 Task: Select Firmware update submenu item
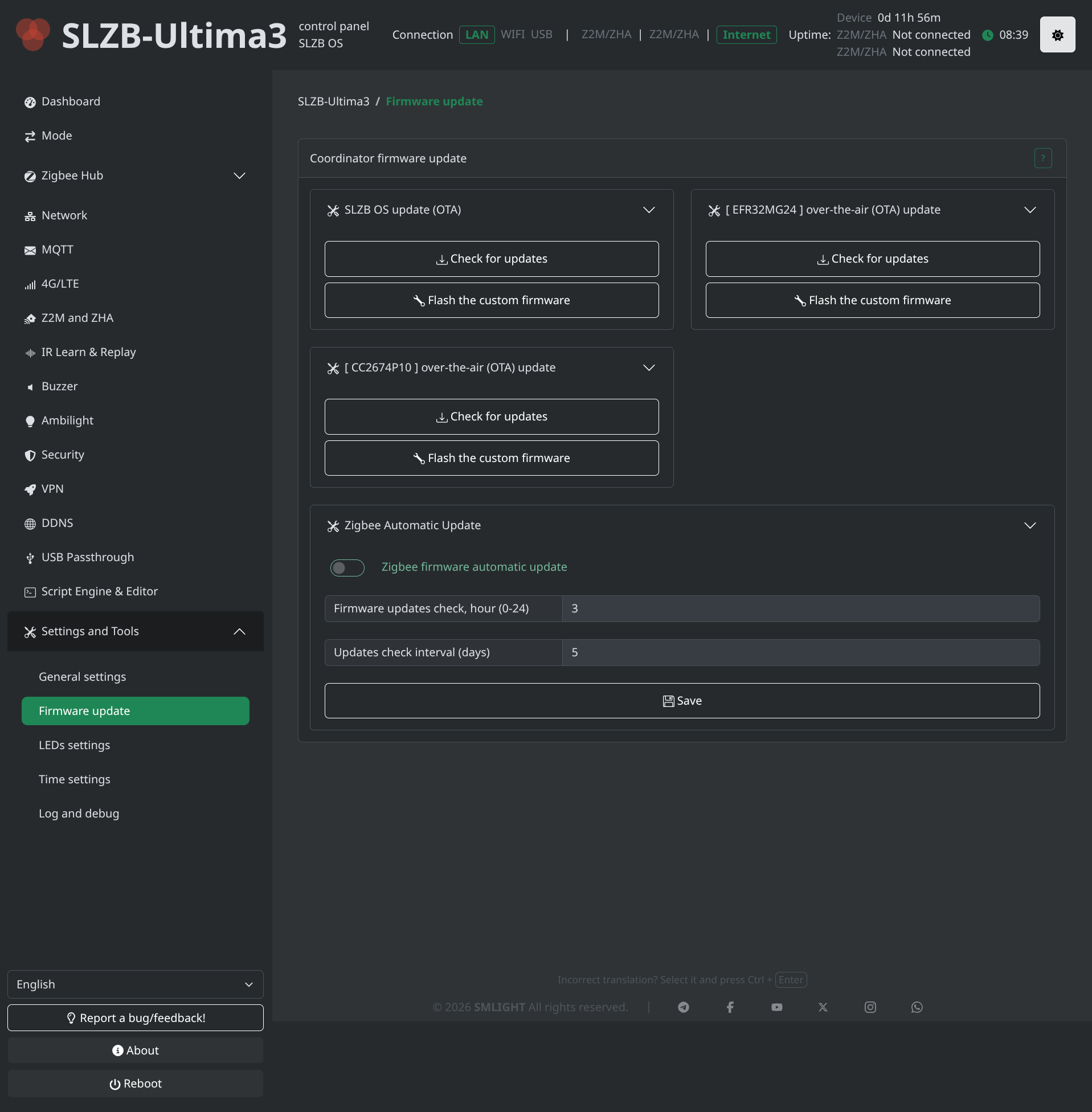pyautogui.click(x=136, y=711)
